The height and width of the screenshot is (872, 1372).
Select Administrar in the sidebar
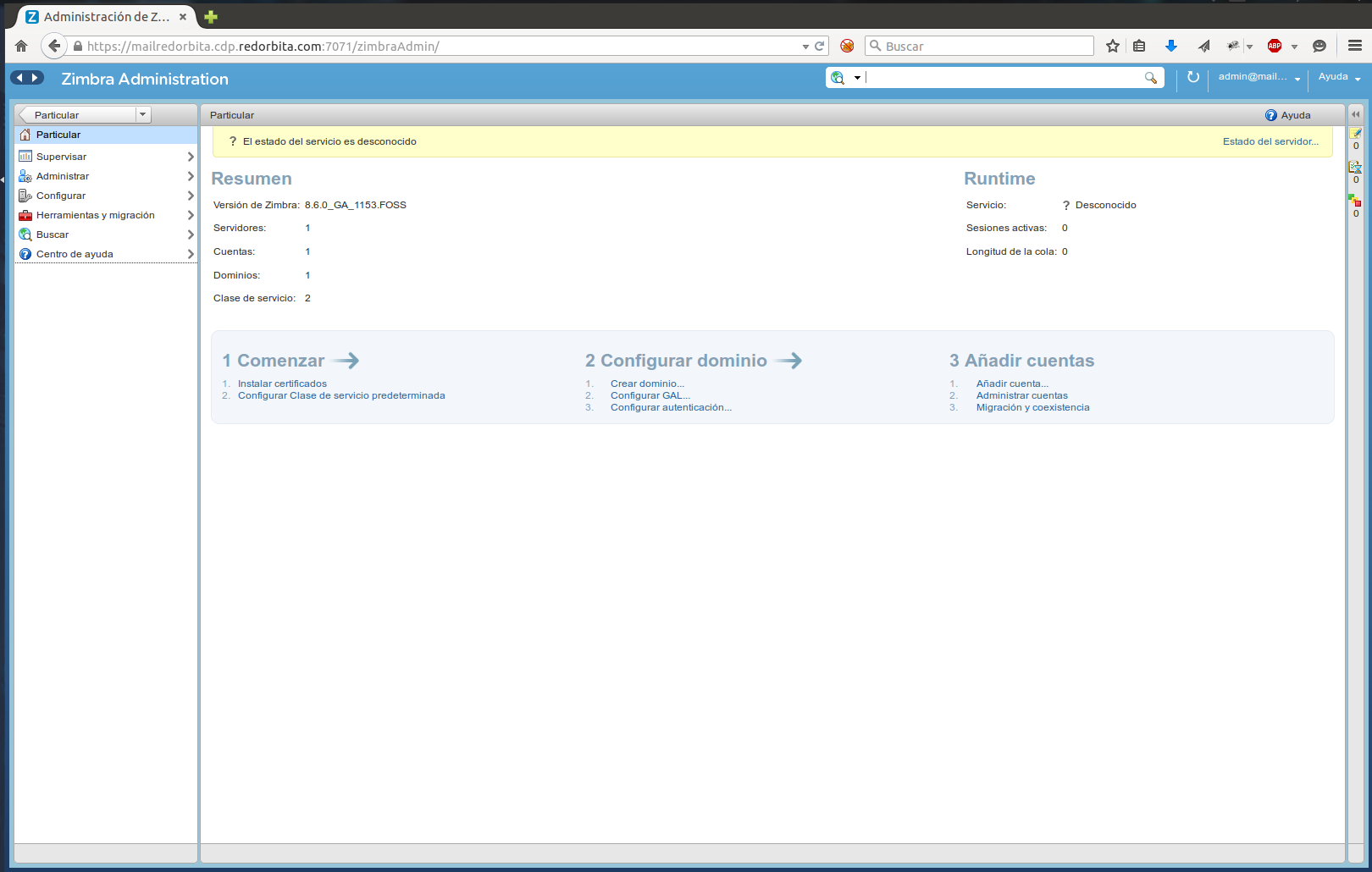(63, 176)
